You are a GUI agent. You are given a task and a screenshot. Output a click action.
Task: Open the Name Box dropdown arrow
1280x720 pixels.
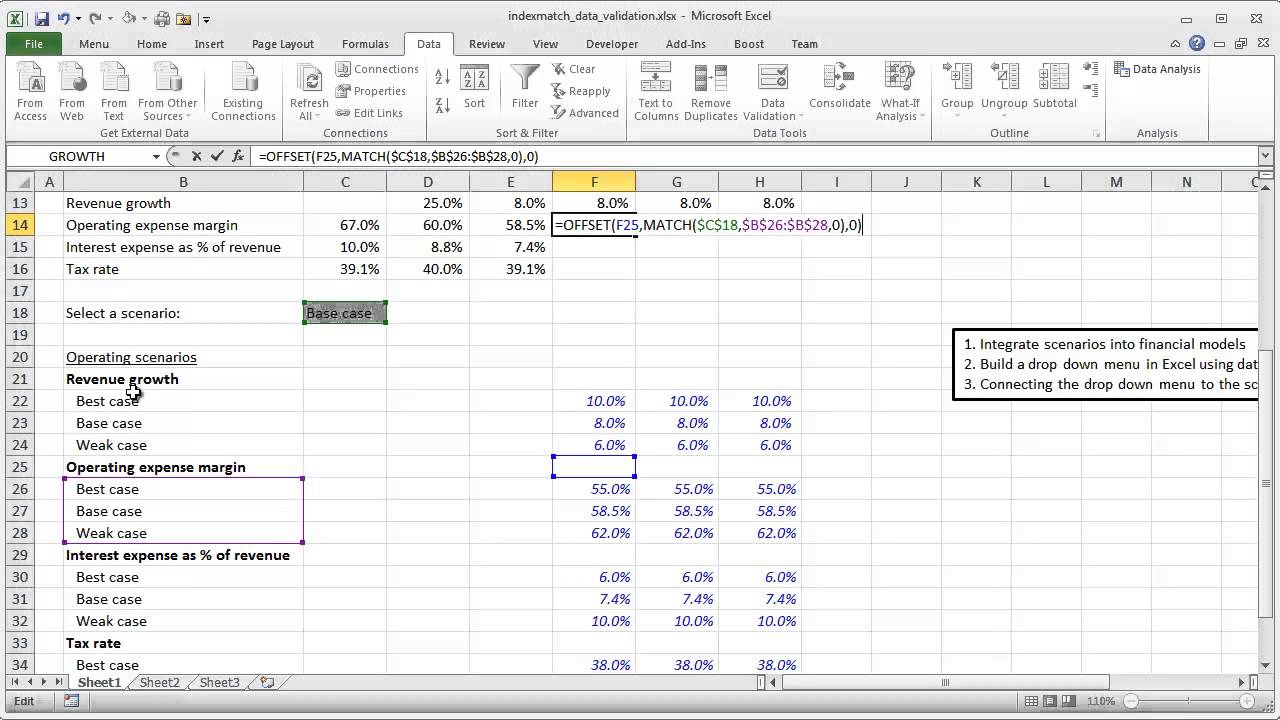156,156
